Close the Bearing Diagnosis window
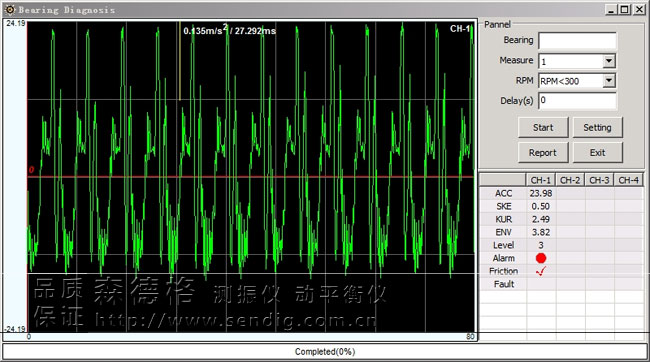The height and width of the screenshot is (362, 650). pos(639,9)
